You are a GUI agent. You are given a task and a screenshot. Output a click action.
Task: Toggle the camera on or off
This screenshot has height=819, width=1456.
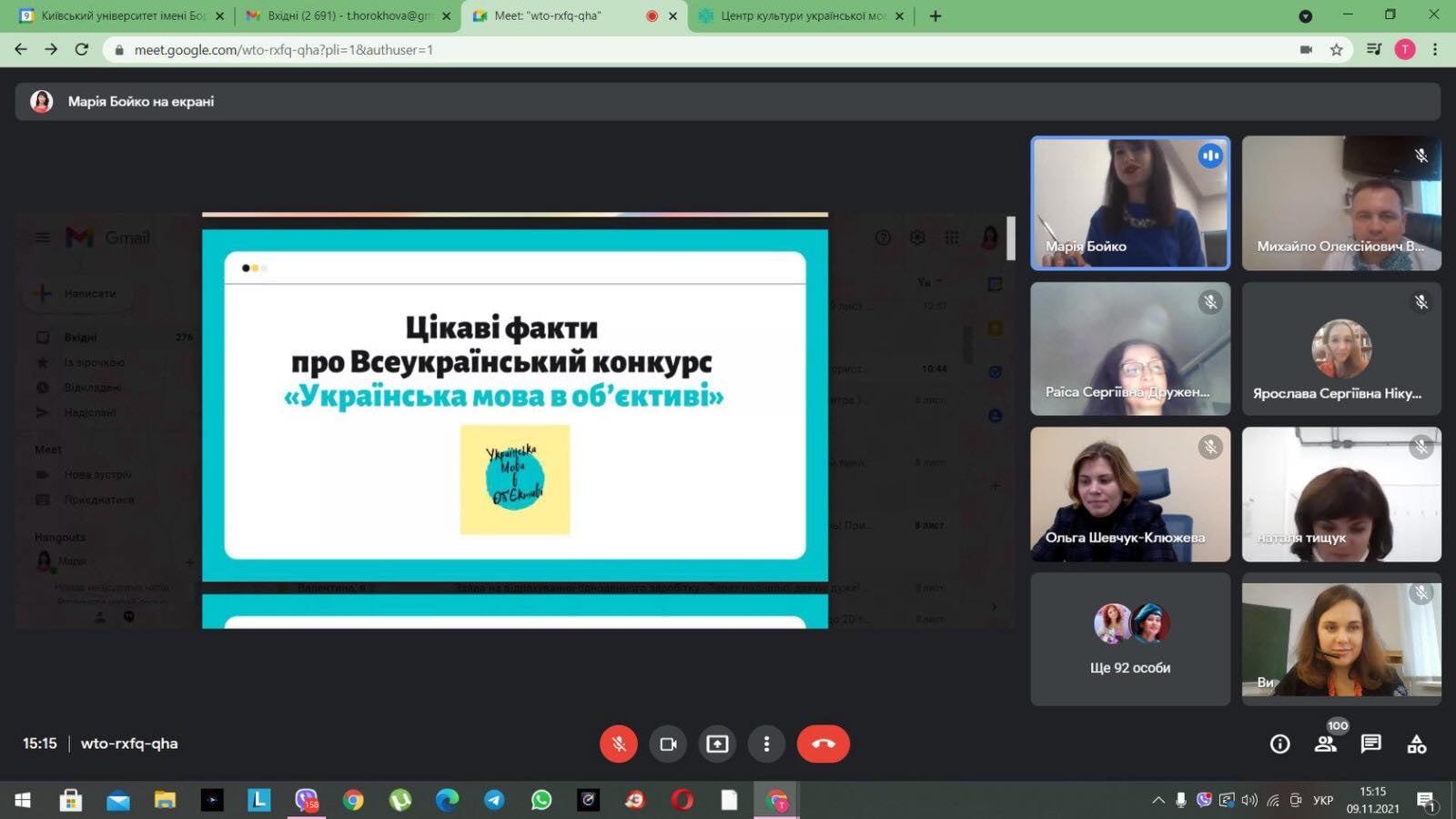668,744
